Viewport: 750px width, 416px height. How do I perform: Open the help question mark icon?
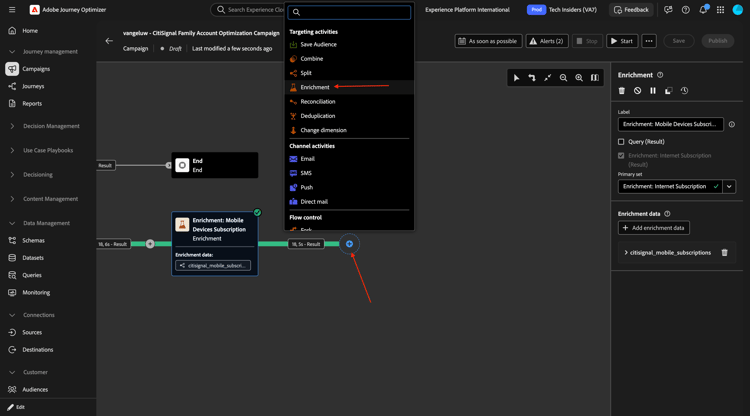tap(685, 10)
